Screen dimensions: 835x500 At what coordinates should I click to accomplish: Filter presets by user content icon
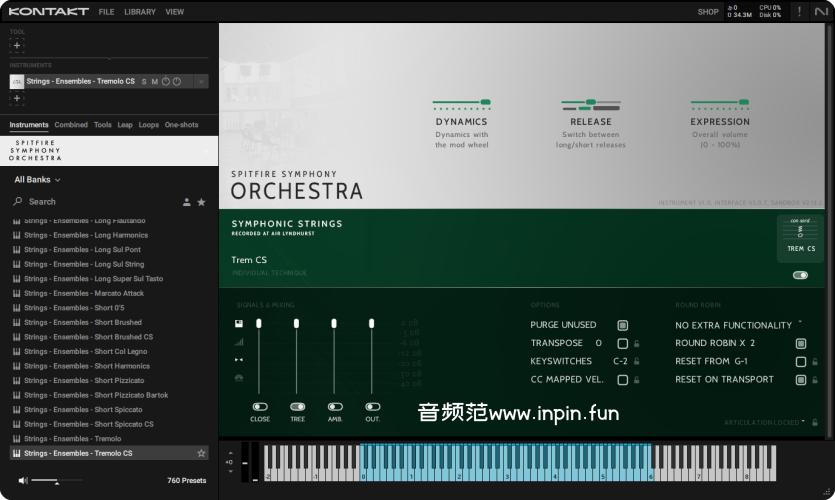(186, 202)
